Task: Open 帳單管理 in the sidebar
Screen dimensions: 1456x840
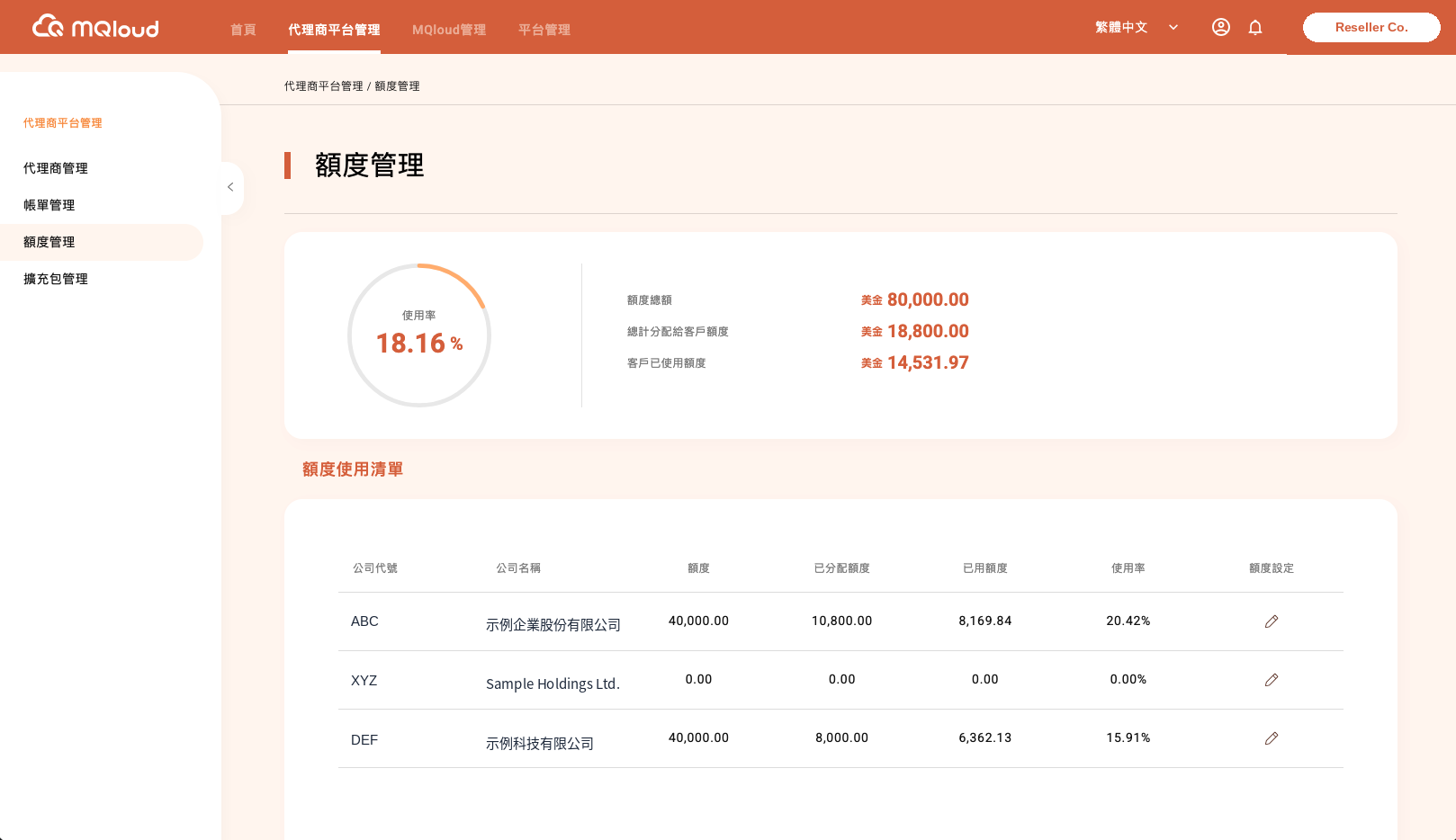Action: [x=49, y=205]
